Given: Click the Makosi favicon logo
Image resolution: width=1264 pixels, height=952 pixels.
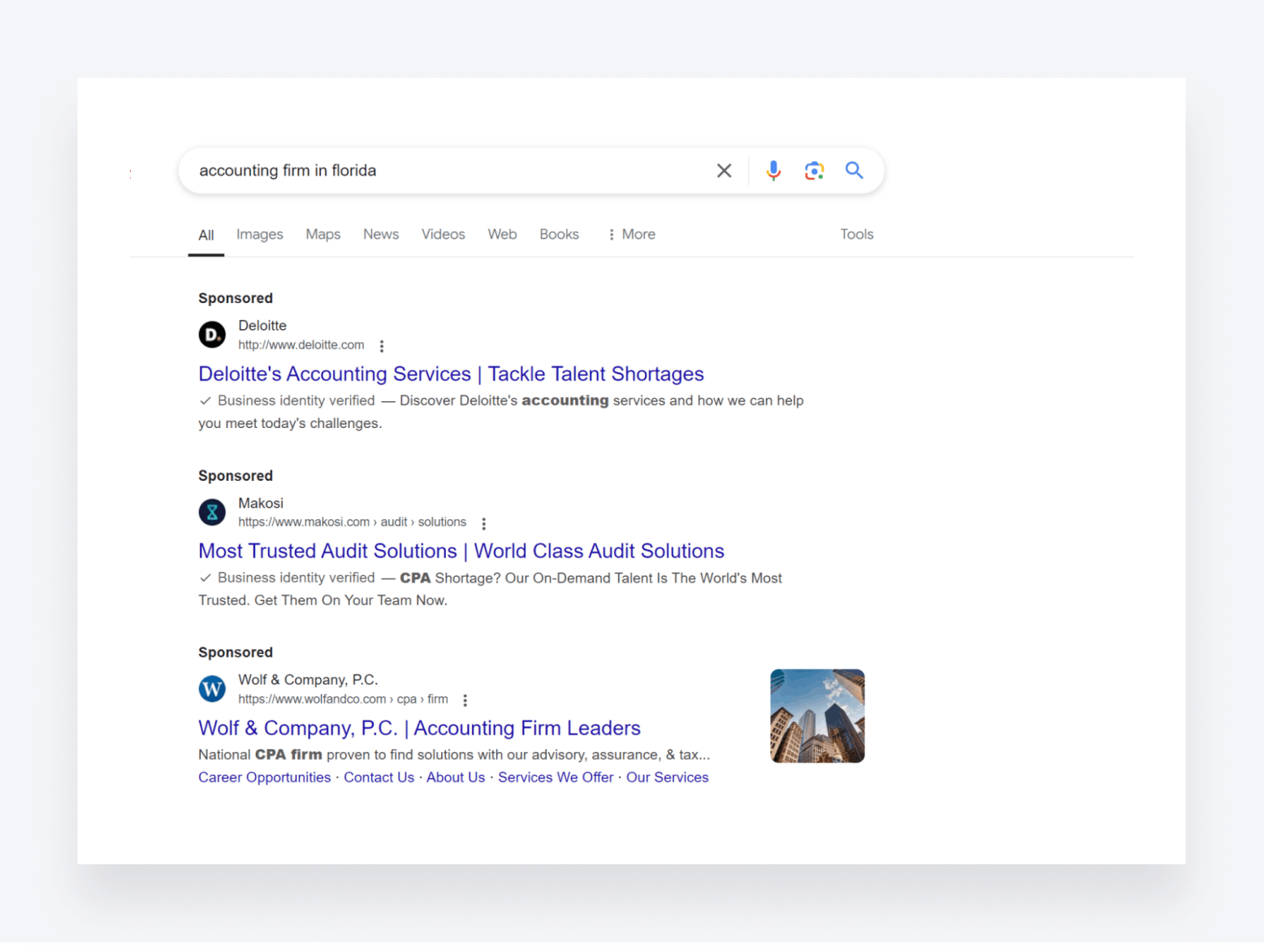Looking at the screenshot, I should pos(212,513).
